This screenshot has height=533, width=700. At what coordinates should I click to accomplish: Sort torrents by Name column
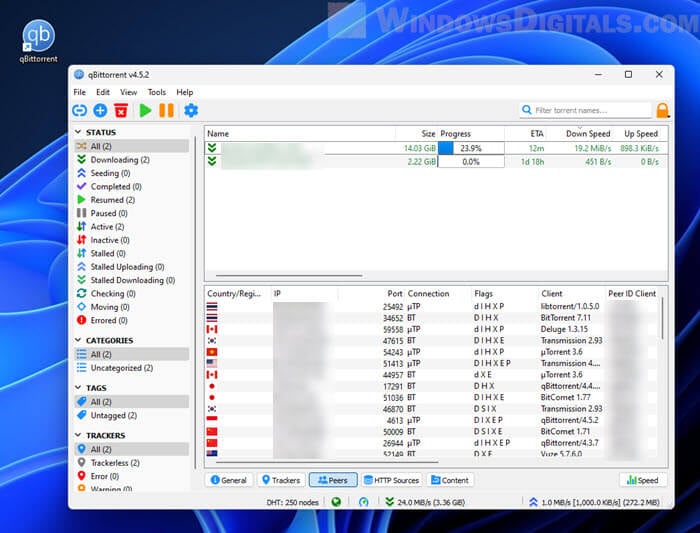(300, 133)
